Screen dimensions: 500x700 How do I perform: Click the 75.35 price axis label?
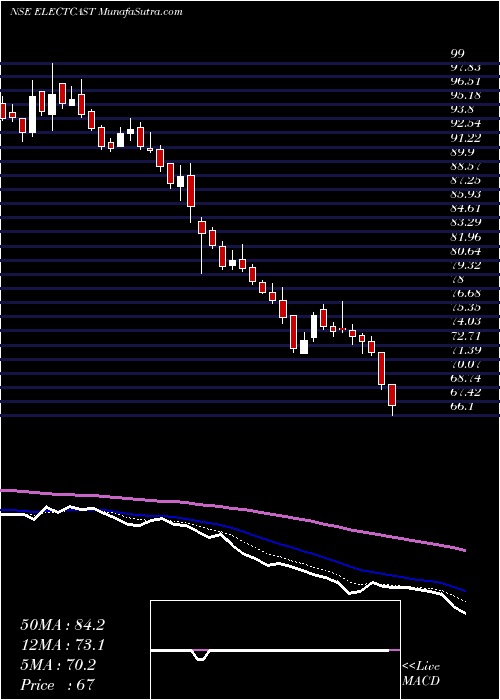tap(466, 308)
